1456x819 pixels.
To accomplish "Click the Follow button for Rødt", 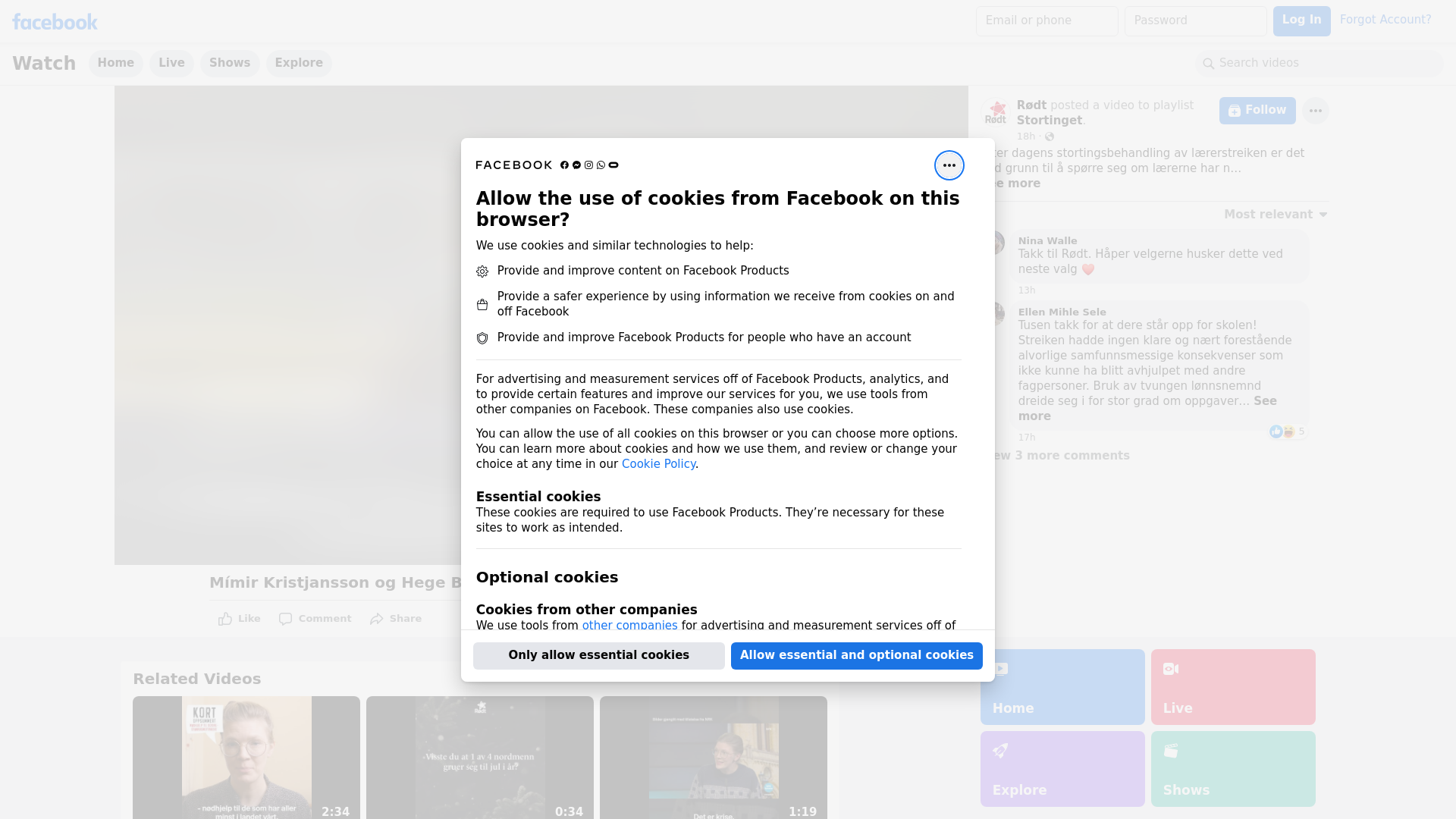I will coord(1257,111).
